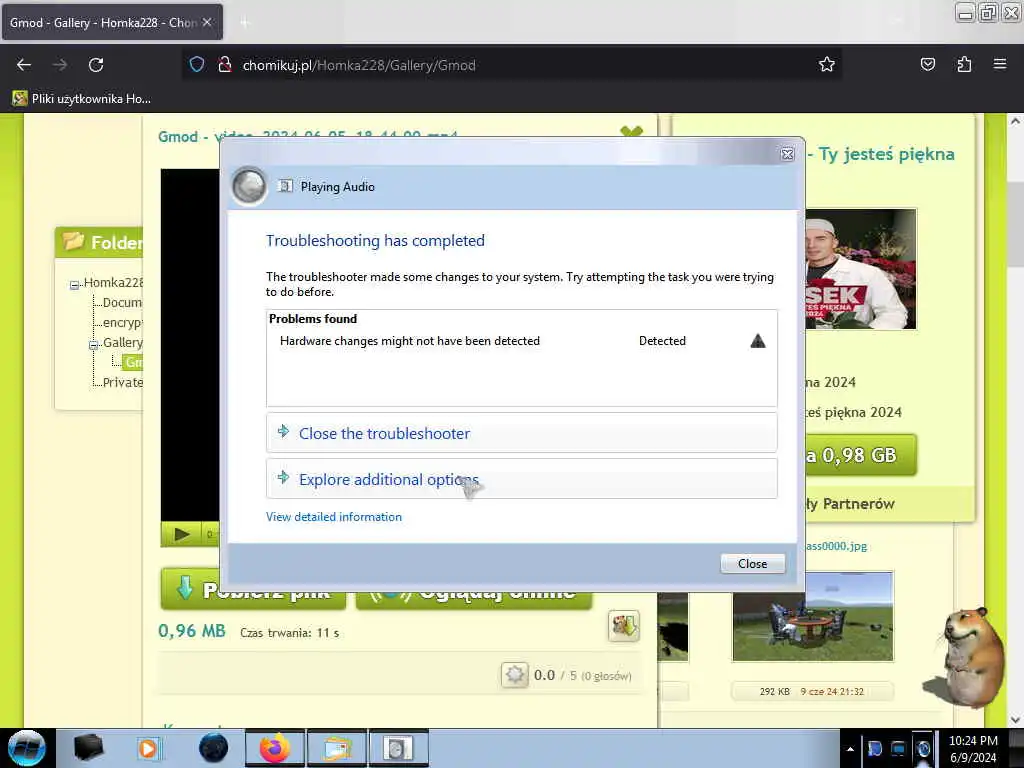The image size is (1024, 768).
Task: Click the green Pobierz plik download button
Action: 253,590
